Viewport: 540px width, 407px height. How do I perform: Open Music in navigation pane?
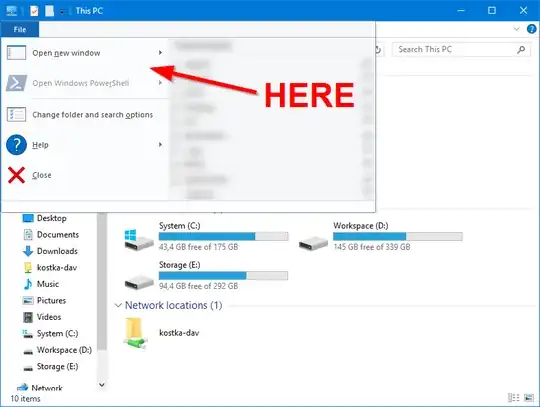[48, 284]
